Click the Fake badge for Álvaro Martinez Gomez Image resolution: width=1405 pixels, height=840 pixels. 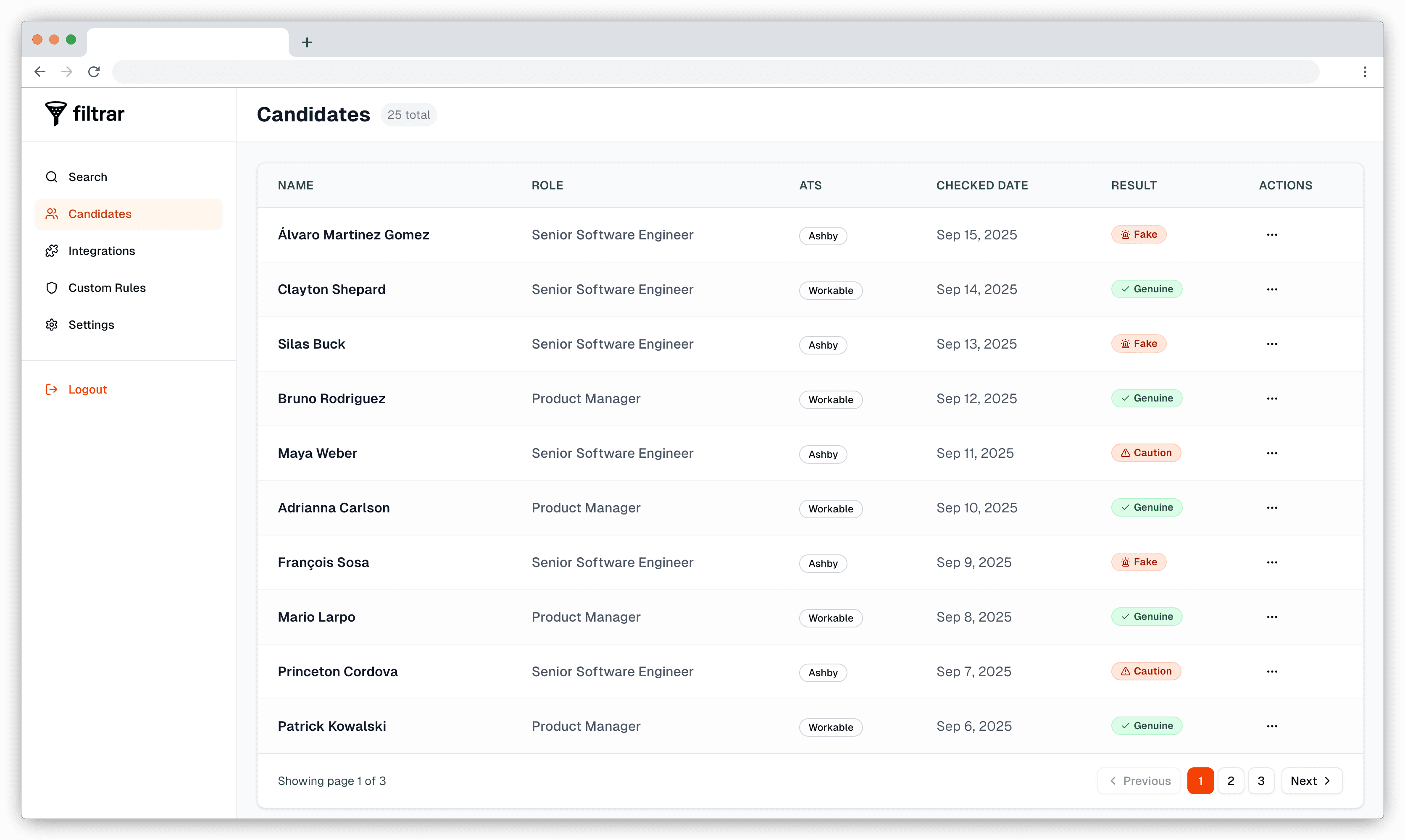tap(1138, 234)
